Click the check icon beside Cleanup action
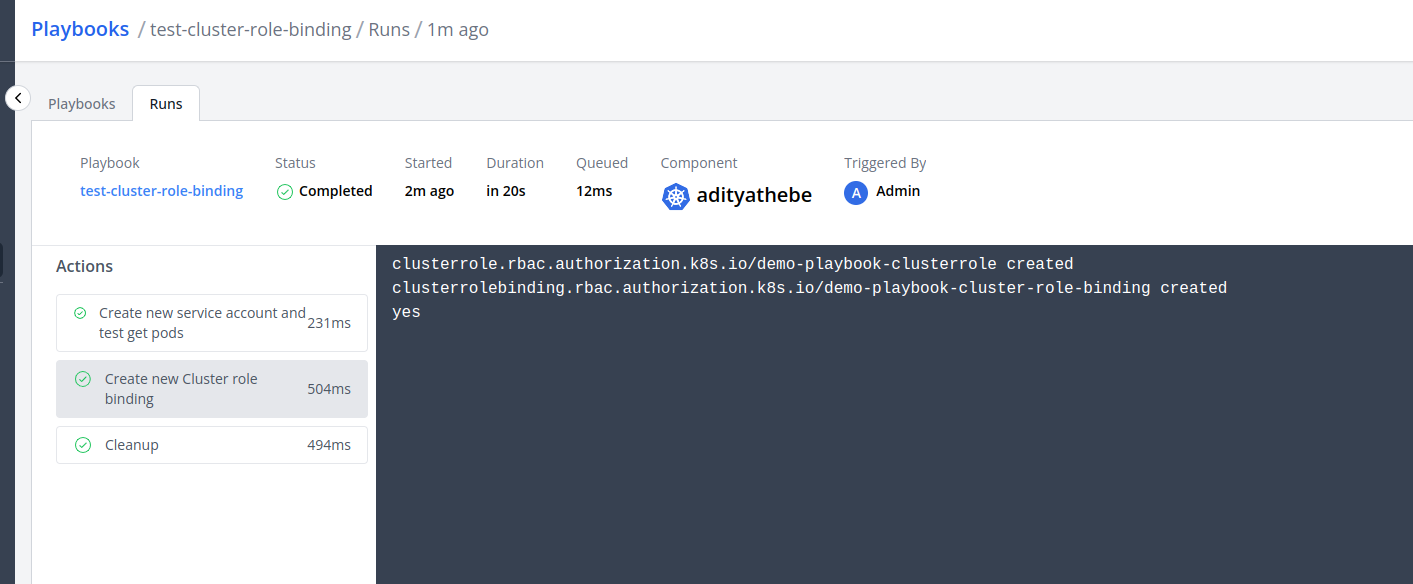Screen dimensions: 1413x584 click(x=83, y=445)
